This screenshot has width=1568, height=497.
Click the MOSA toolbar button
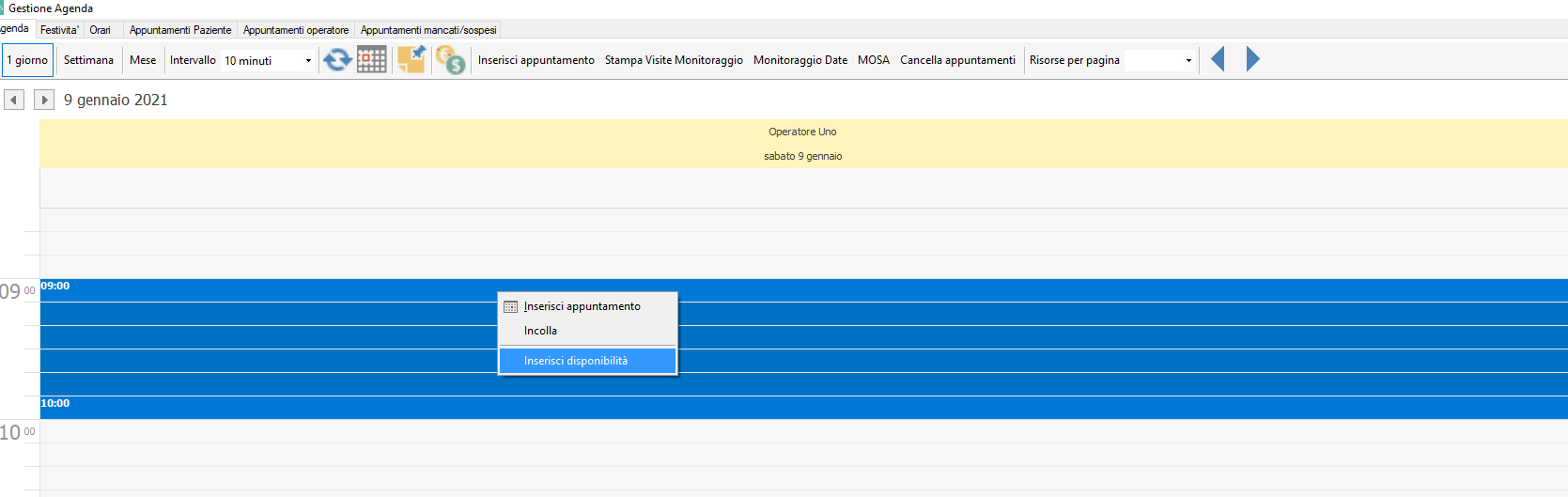pos(874,60)
